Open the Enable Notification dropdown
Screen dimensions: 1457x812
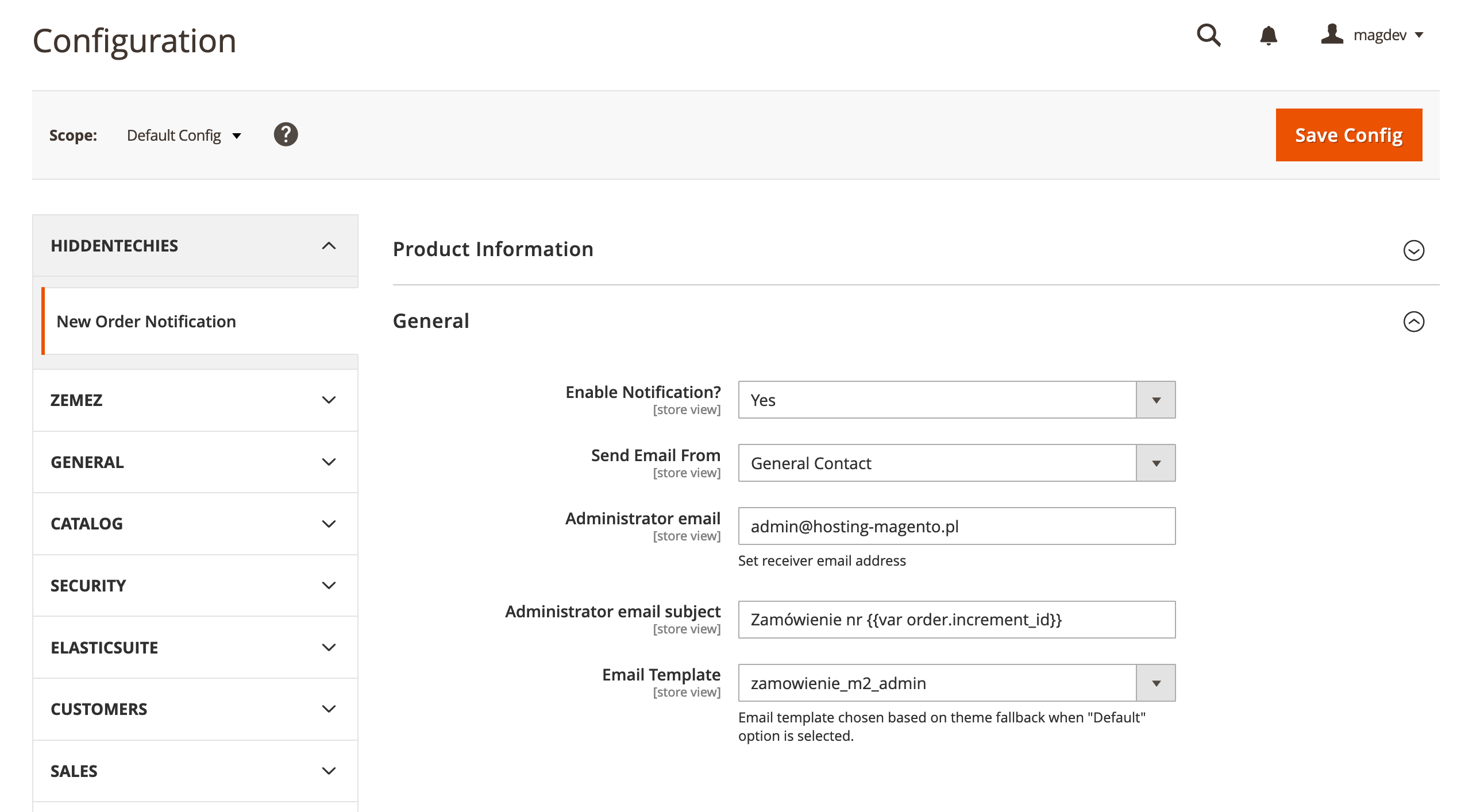(x=956, y=400)
